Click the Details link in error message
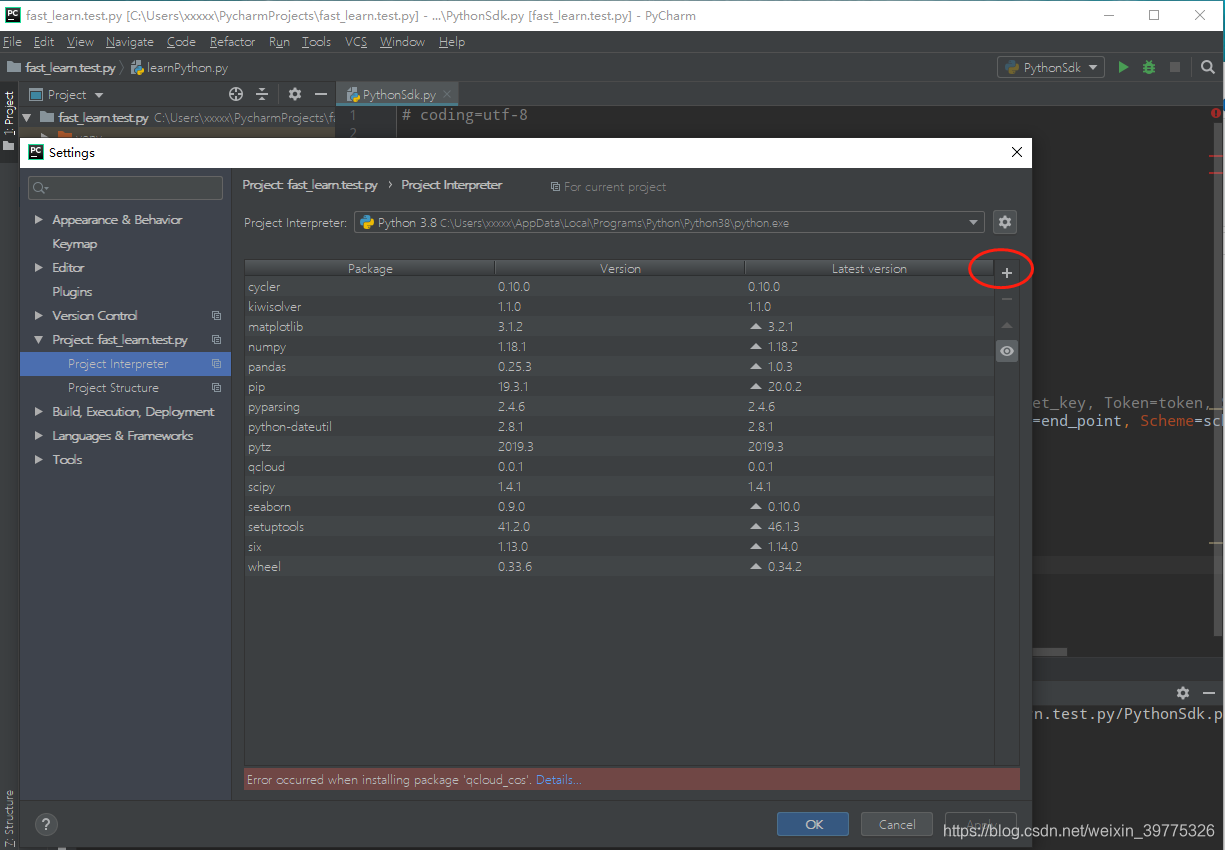 (558, 779)
